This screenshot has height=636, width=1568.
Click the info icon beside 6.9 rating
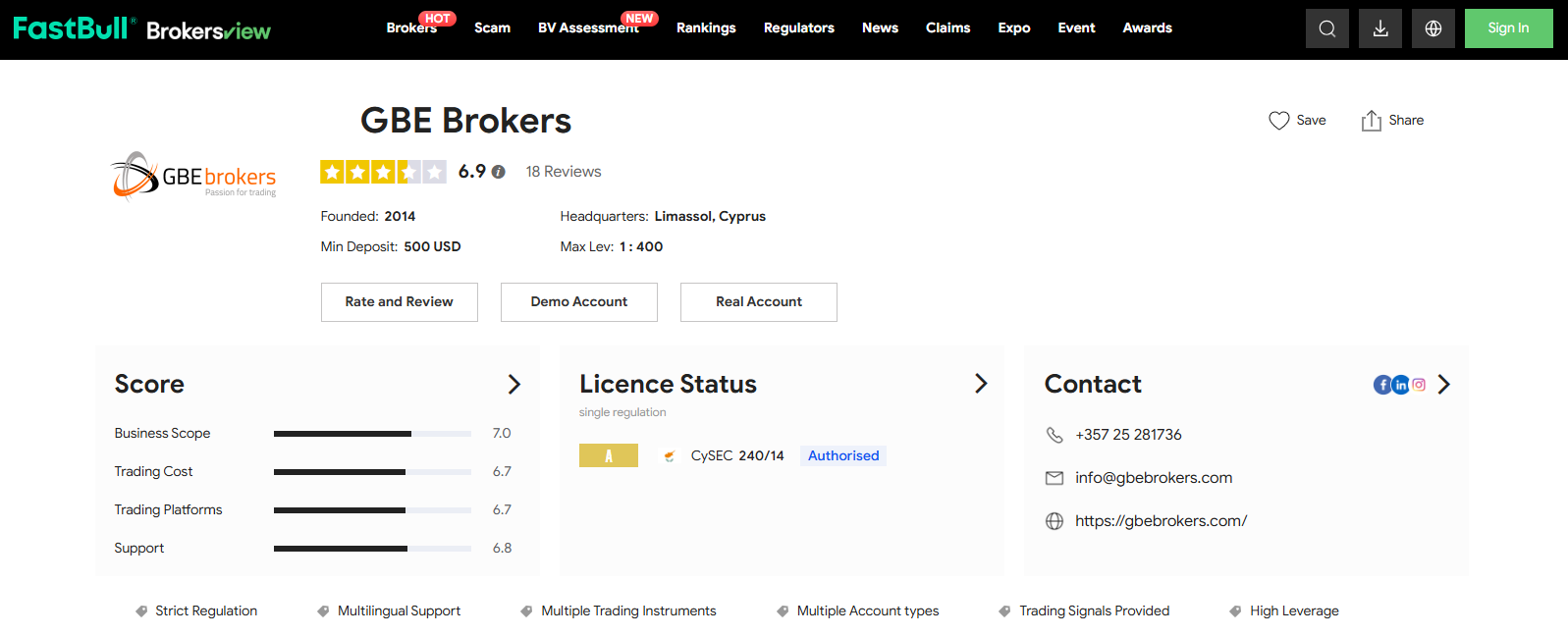tap(499, 172)
